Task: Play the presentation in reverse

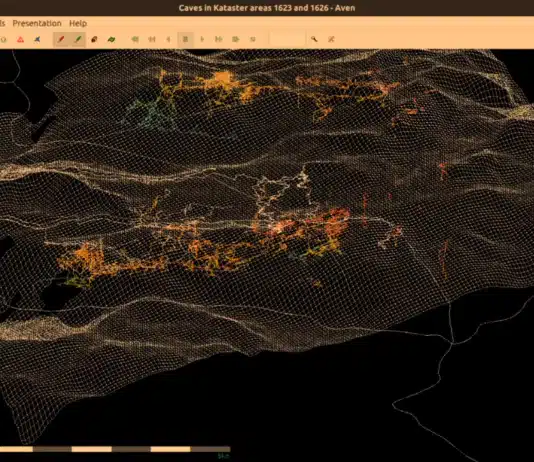Action: tap(169, 39)
